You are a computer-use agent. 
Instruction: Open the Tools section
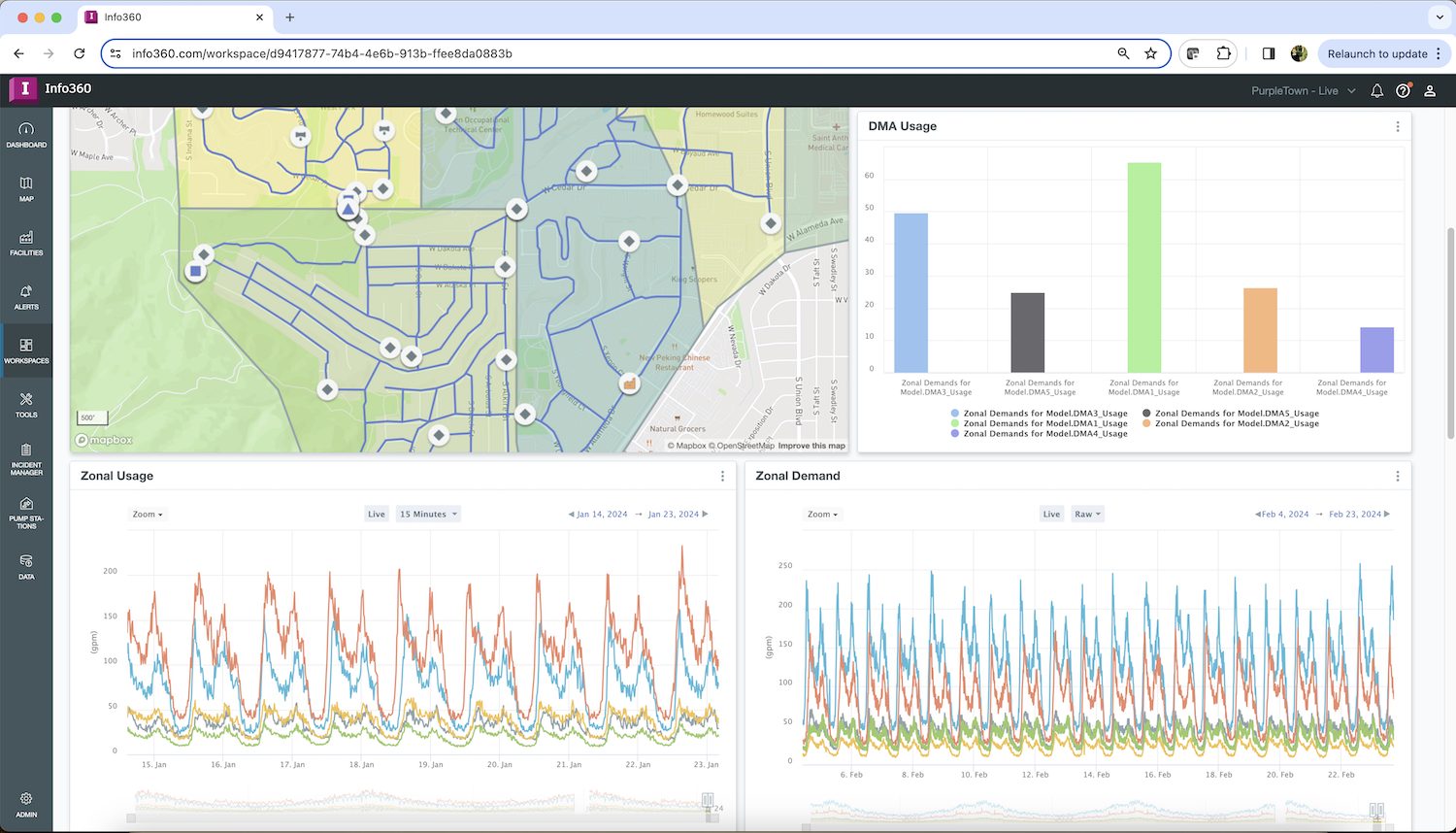[x=26, y=405]
